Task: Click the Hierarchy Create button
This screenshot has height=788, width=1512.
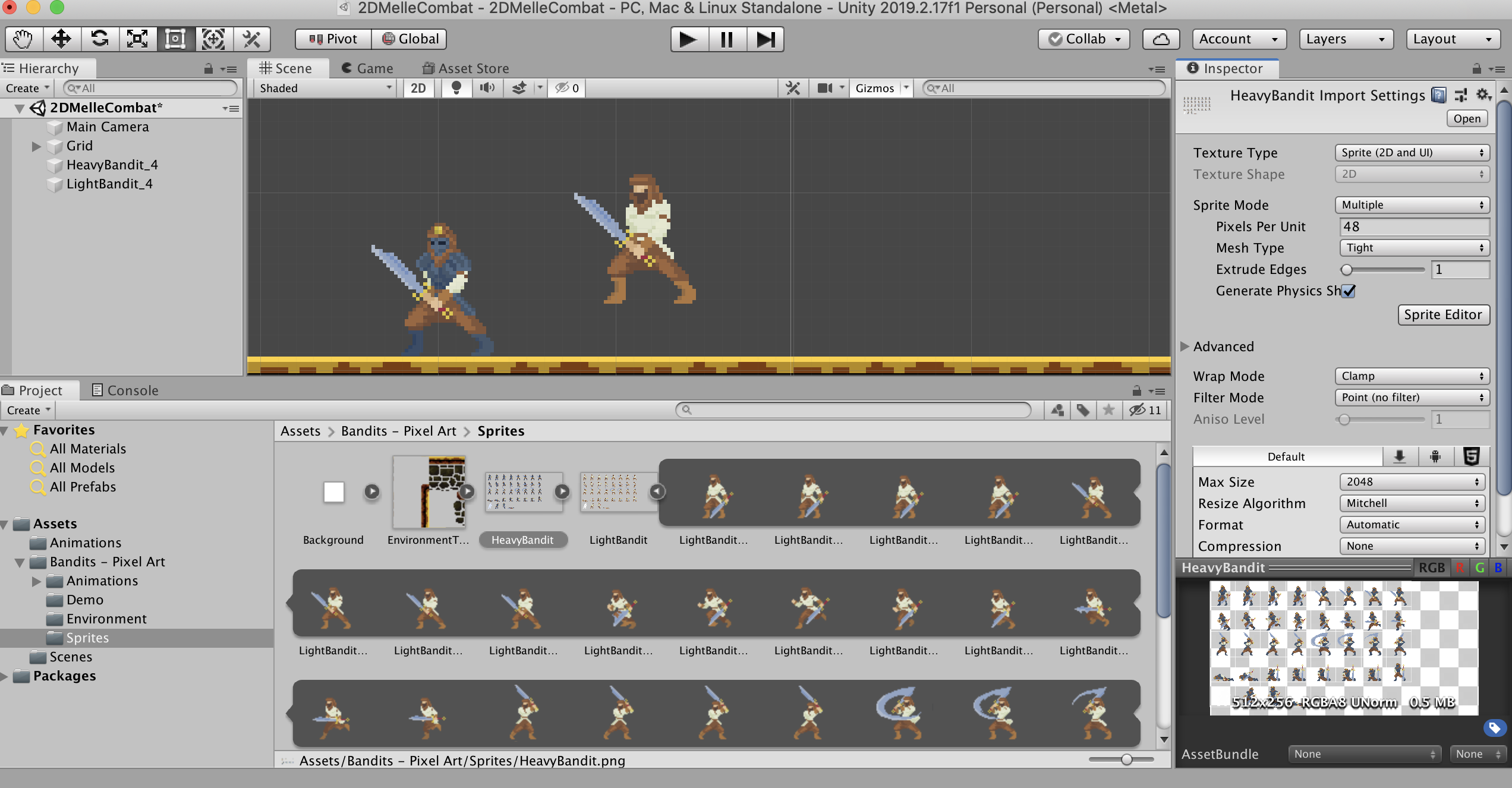Action: click(x=28, y=88)
